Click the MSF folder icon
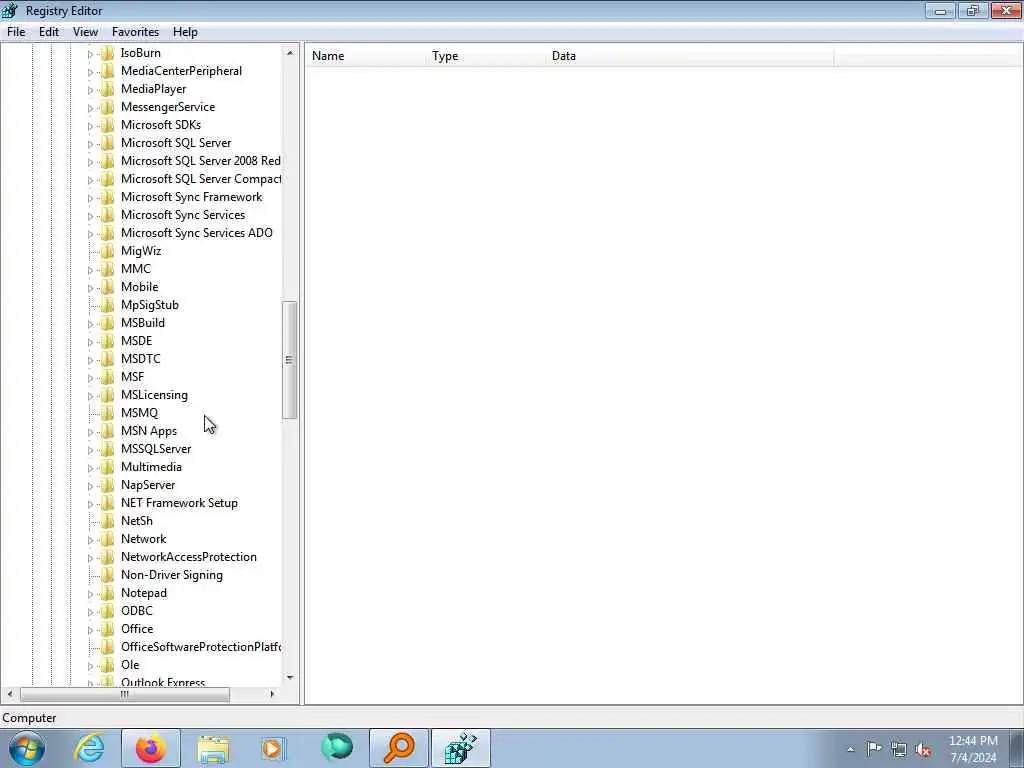1024x768 pixels. 108,377
